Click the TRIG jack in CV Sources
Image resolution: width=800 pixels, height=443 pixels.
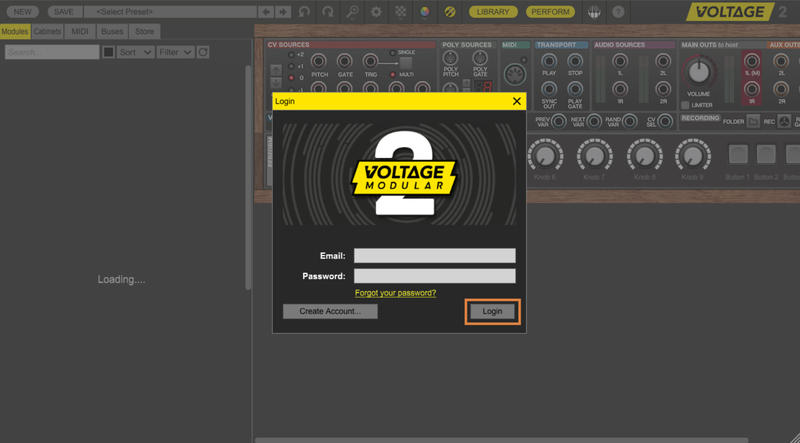tap(370, 62)
